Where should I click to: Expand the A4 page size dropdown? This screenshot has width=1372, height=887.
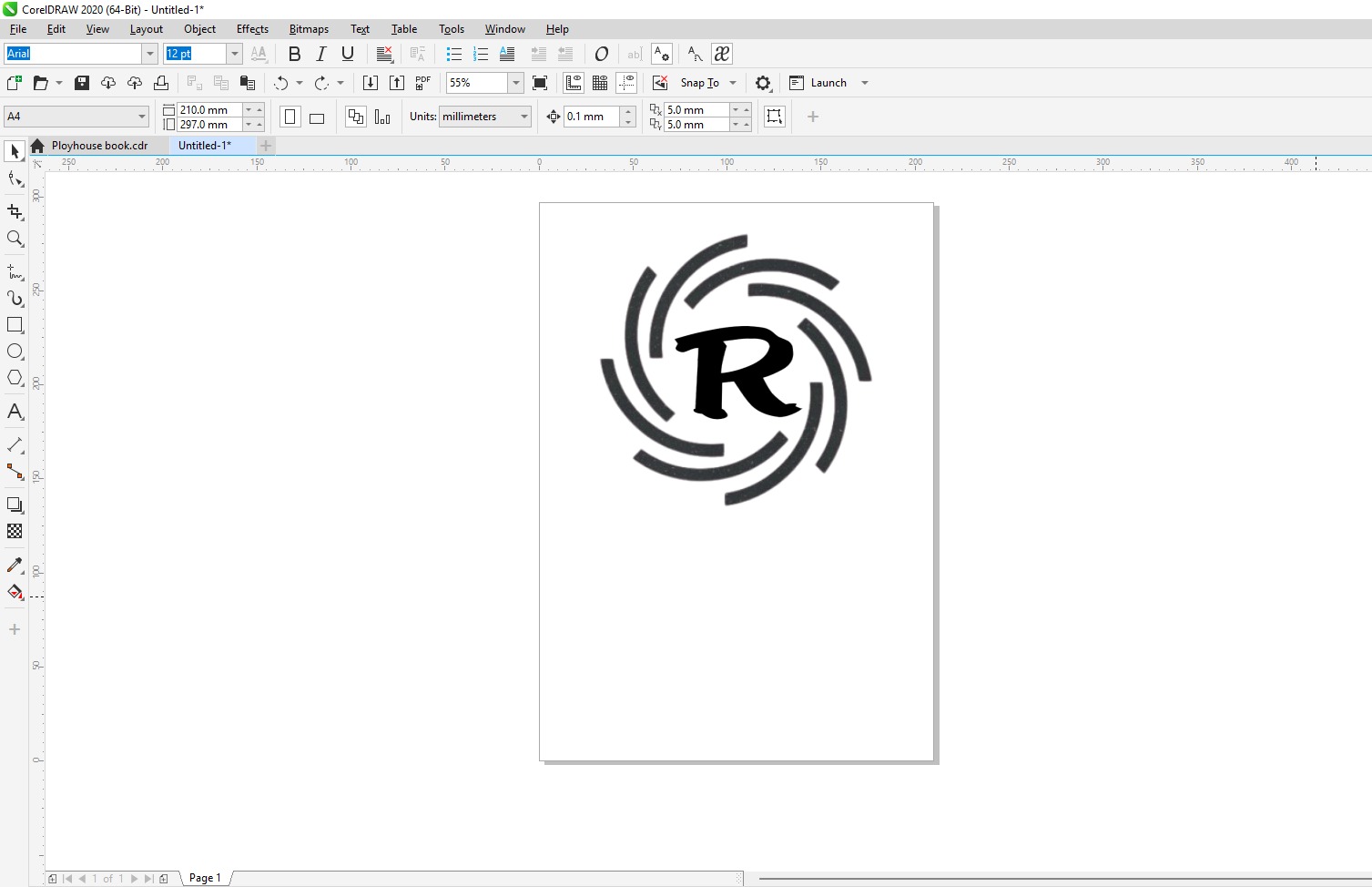(x=142, y=117)
